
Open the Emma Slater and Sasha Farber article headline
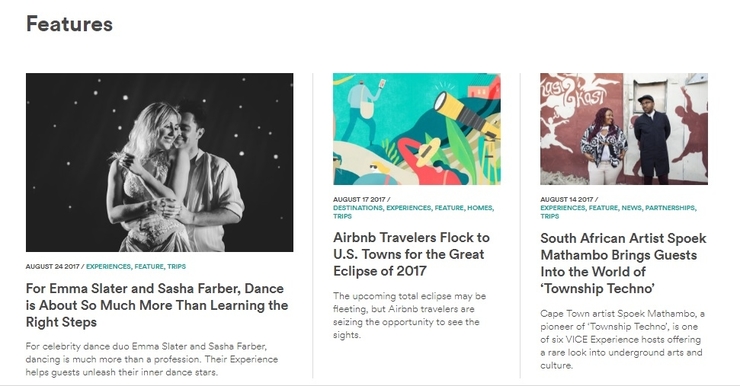(157, 305)
